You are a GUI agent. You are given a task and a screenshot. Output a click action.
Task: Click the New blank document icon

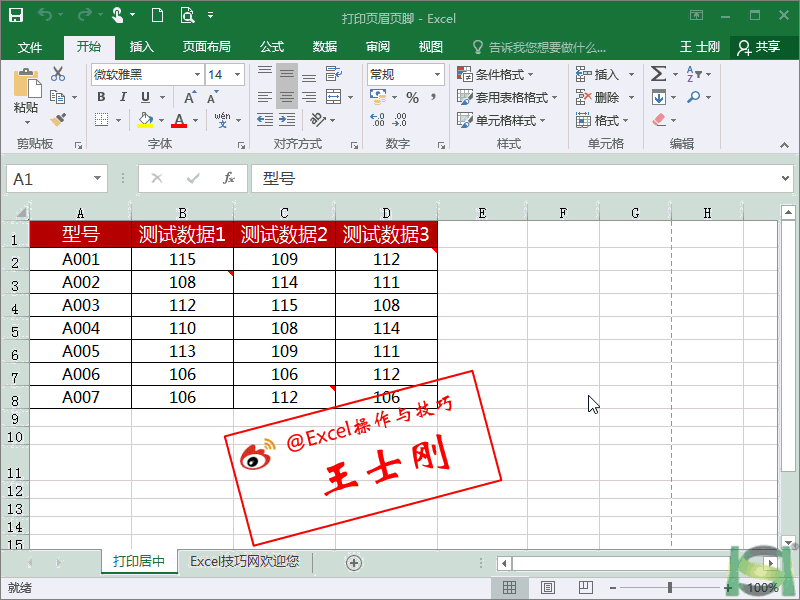click(x=158, y=15)
